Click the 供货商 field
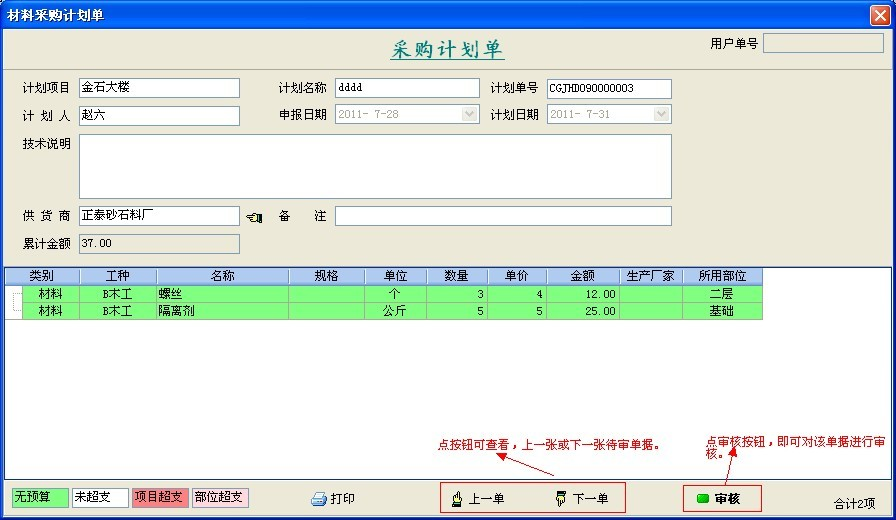Image resolution: width=896 pixels, height=520 pixels. click(159, 215)
